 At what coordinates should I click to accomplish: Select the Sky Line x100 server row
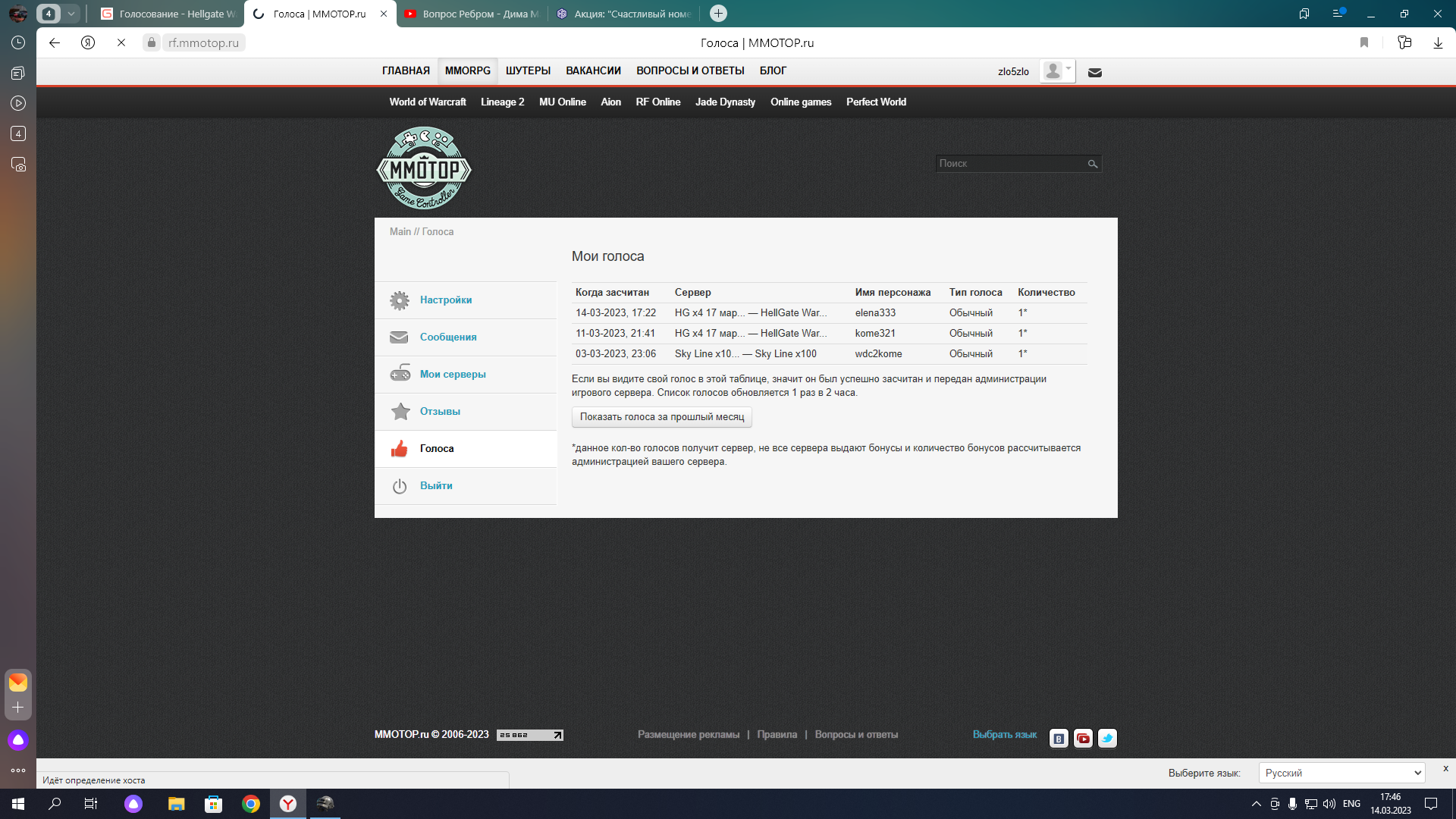tap(829, 354)
